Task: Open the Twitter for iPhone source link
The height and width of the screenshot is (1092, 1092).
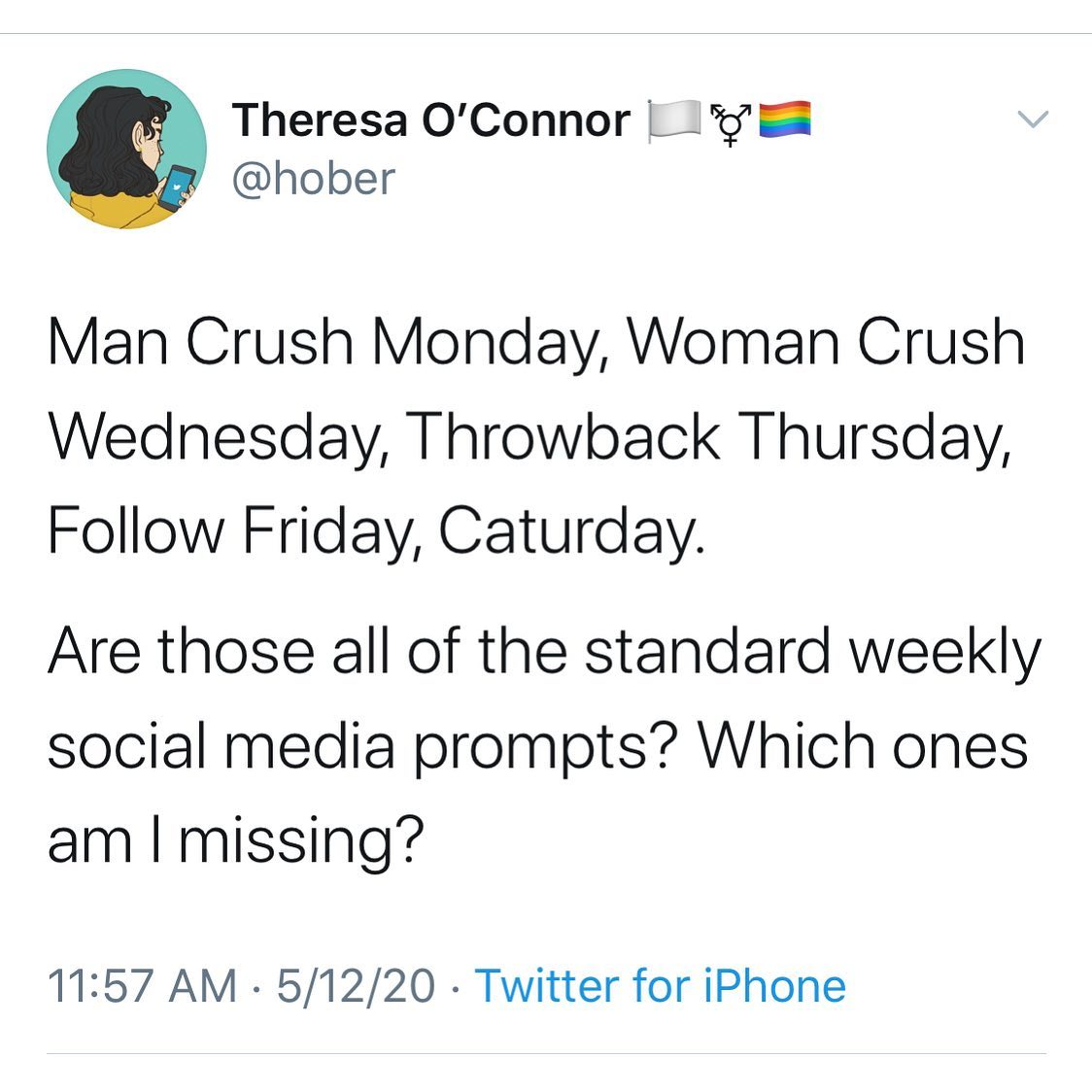Action: click(x=661, y=985)
